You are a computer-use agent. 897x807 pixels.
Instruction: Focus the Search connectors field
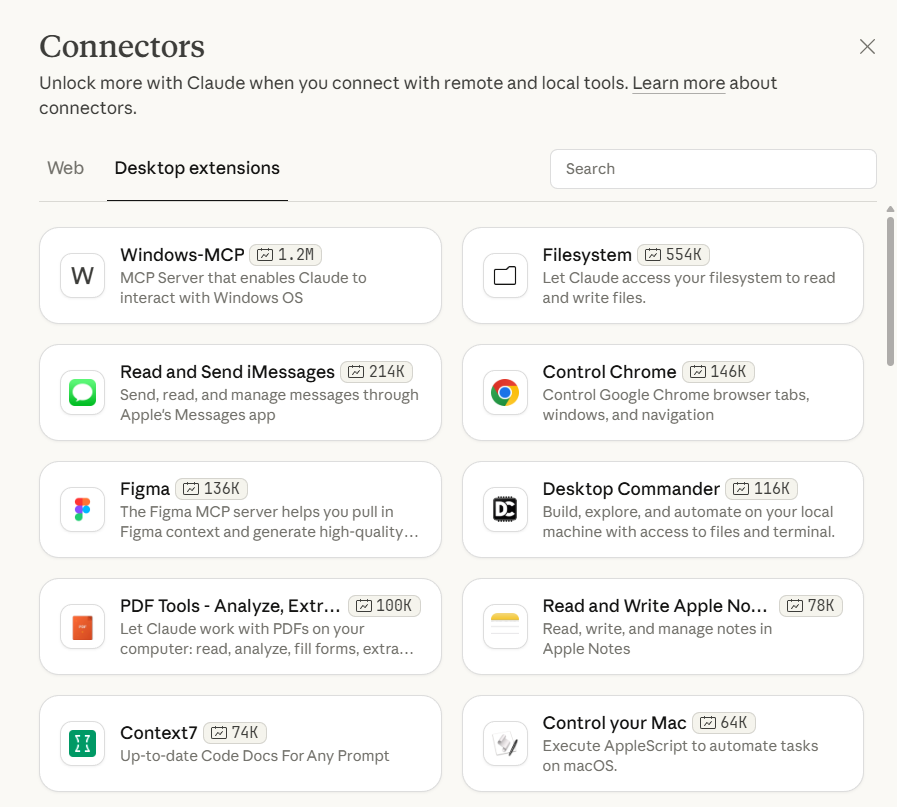(x=713, y=169)
